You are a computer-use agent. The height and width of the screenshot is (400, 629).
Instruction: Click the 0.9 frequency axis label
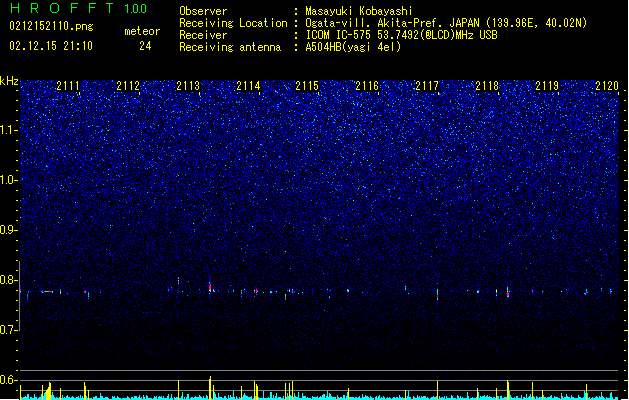click(x=9, y=230)
